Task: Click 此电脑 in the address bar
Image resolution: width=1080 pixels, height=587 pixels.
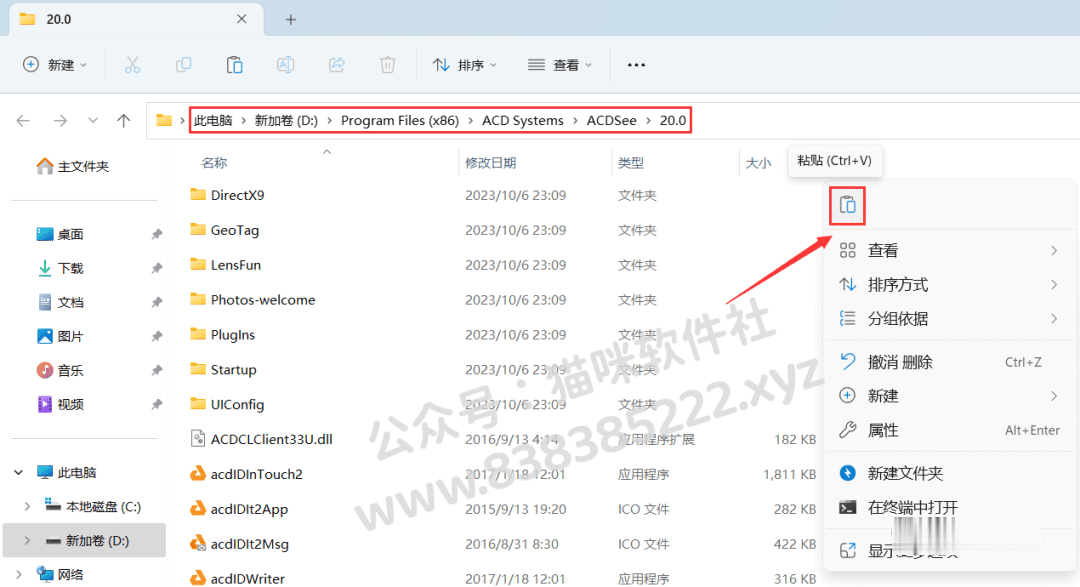Action: pos(213,121)
